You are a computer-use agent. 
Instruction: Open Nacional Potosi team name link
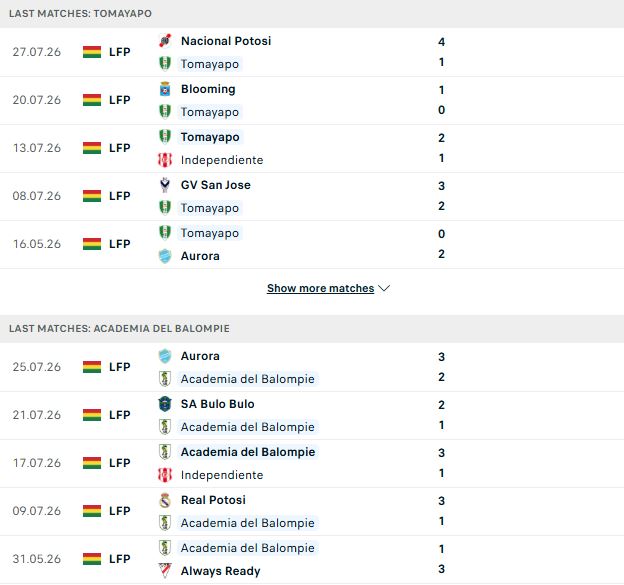[x=226, y=41]
